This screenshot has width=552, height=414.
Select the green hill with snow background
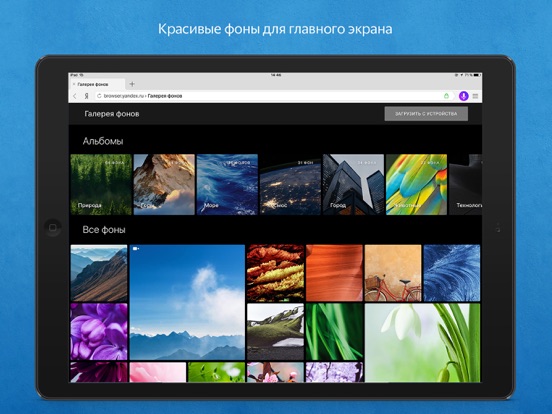(x=275, y=332)
